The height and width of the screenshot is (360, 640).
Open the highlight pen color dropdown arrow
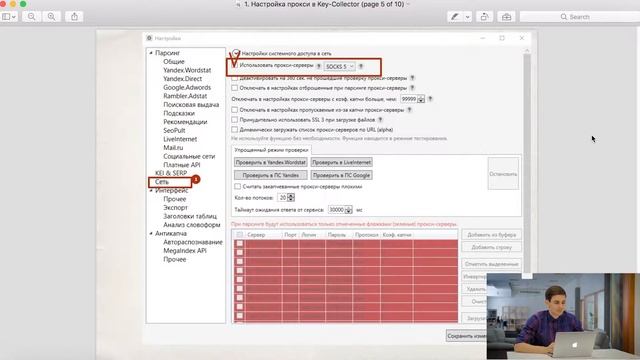(x=467, y=17)
